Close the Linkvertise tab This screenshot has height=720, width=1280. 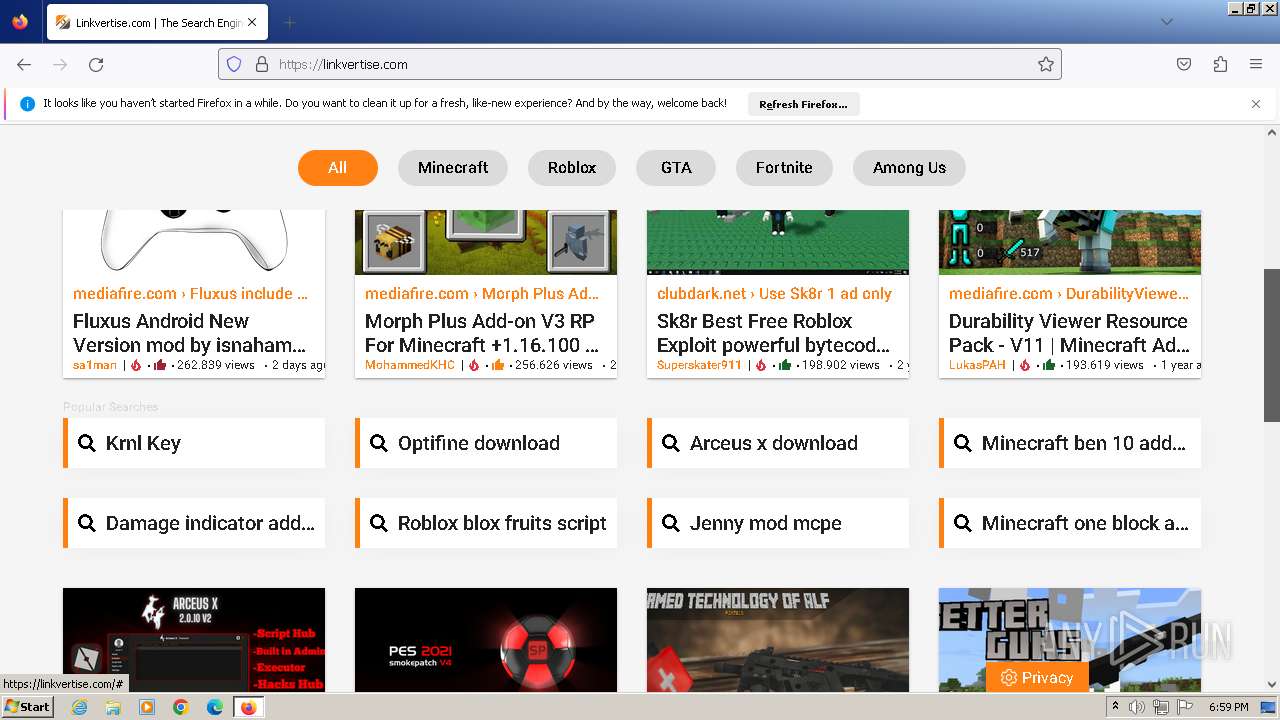(x=252, y=22)
